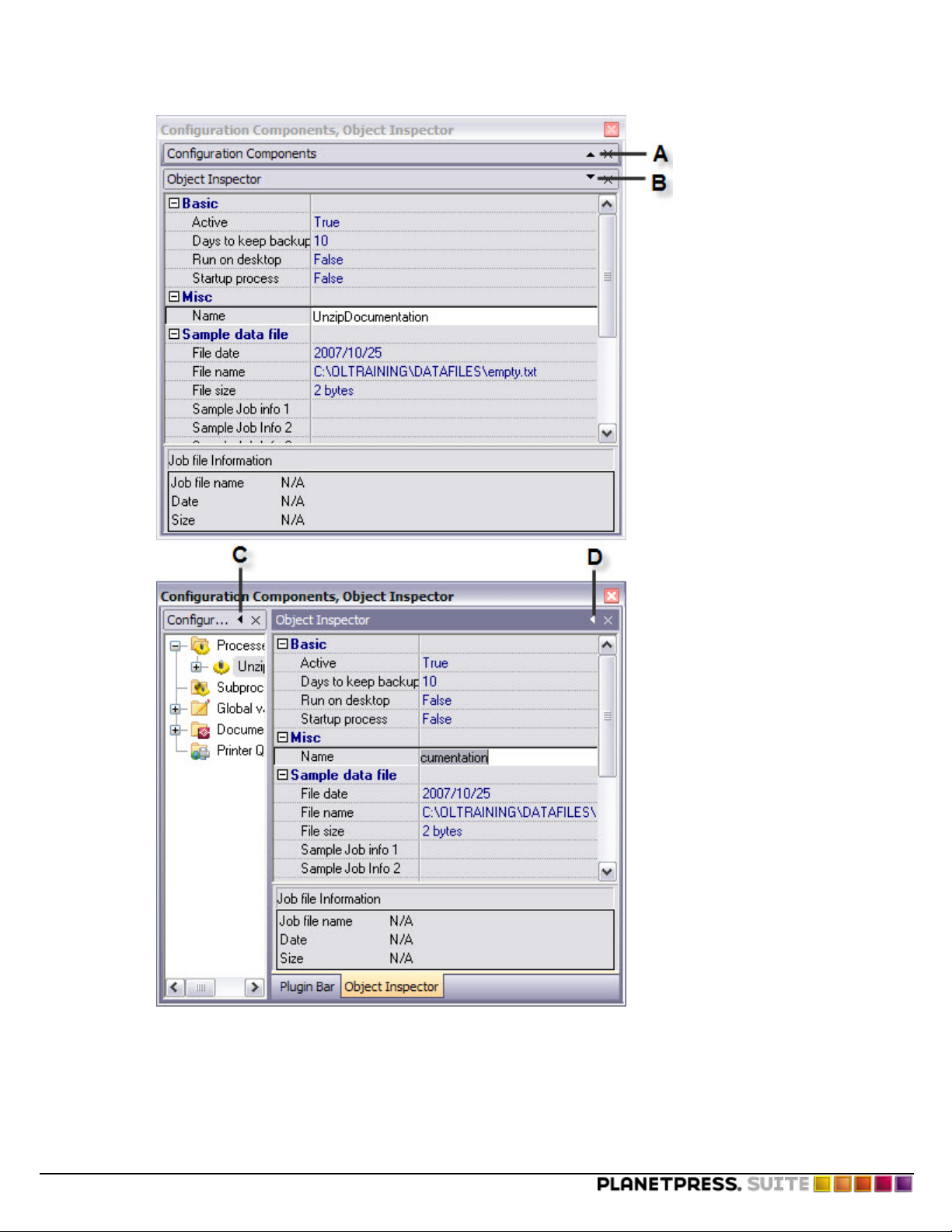952x1232 pixels.
Task: Collapse the Misc group in lower screenshot
Action: [x=283, y=738]
